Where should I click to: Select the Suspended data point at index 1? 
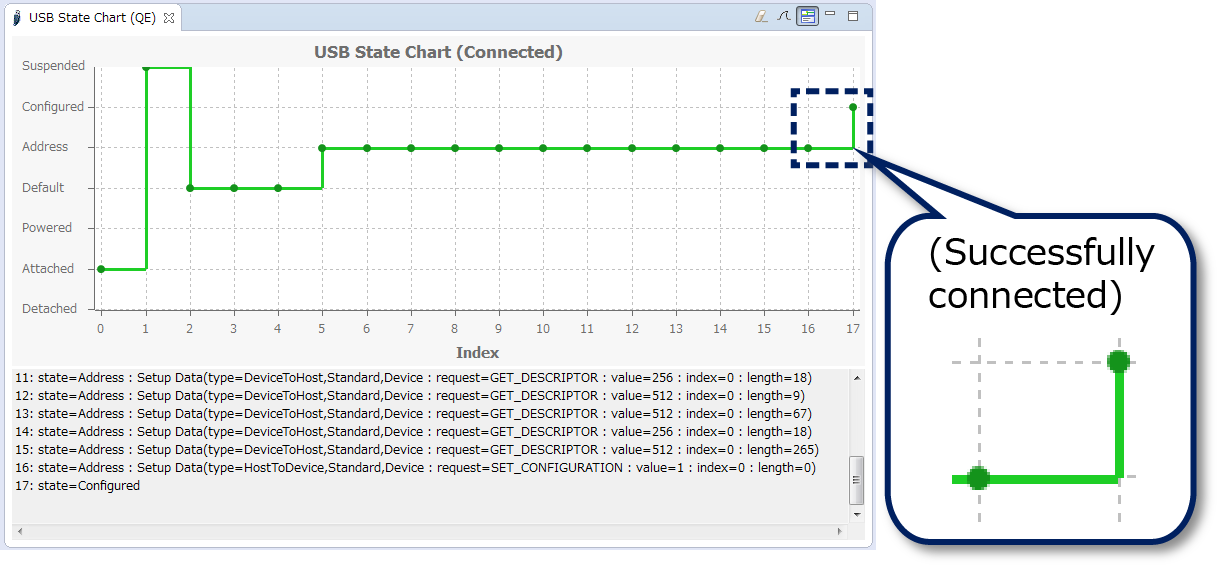coord(146,67)
